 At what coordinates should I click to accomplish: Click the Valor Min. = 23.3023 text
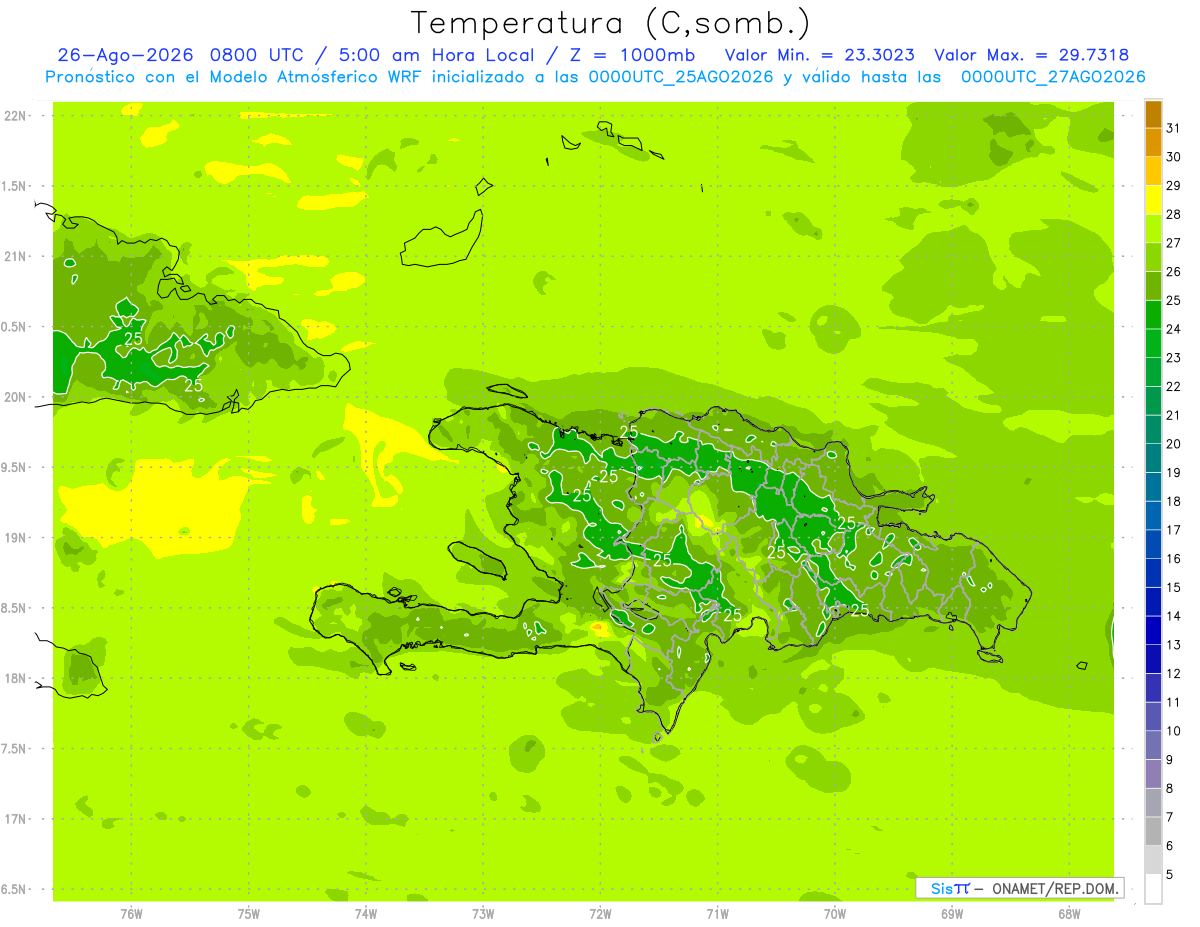[x=821, y=55]
